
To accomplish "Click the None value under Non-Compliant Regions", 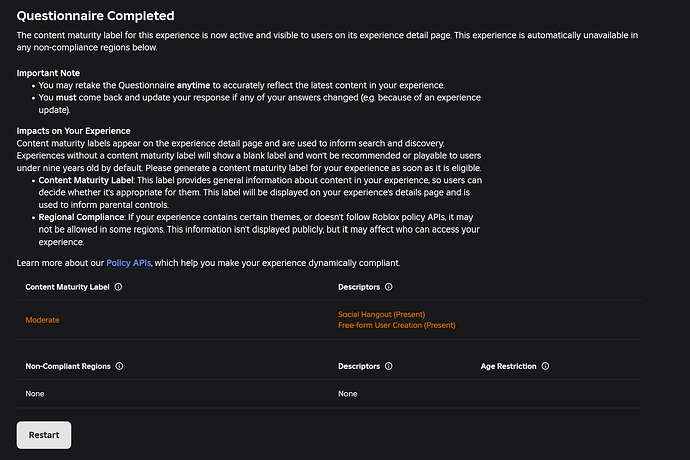I will click(35, 394).
